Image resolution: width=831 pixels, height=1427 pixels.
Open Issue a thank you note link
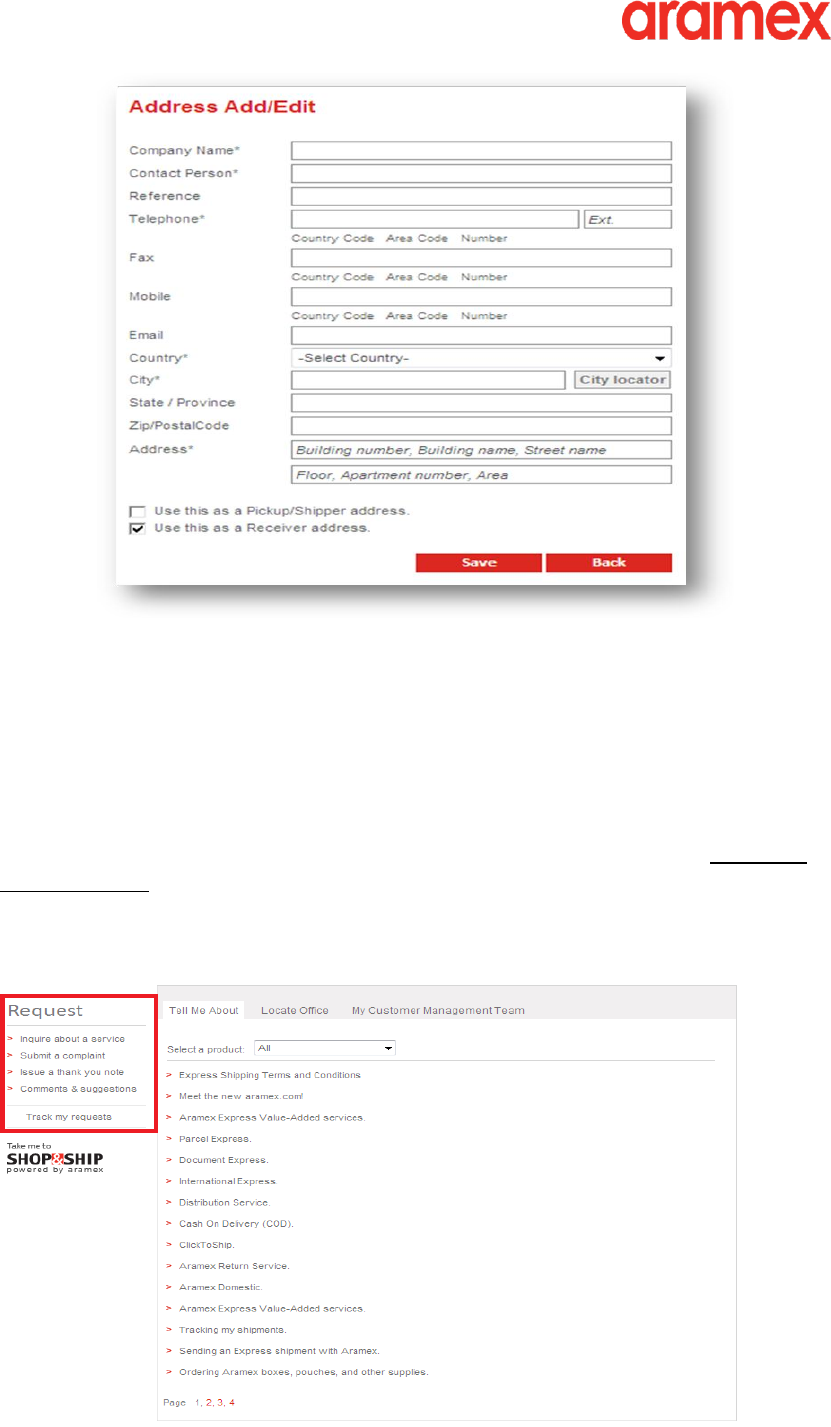point(72,1072)
